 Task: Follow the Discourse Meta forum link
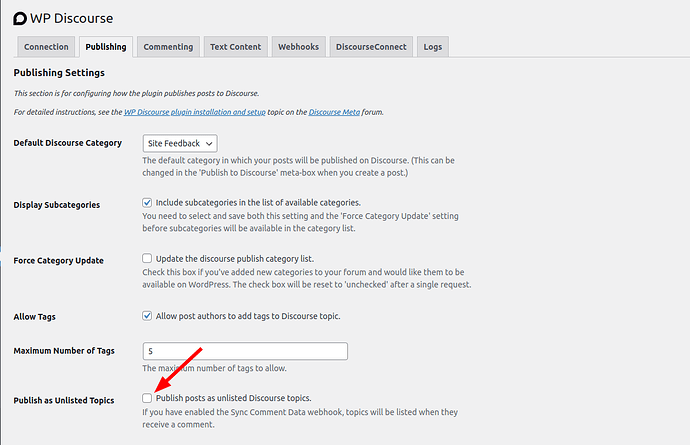(x=334, y=112)
